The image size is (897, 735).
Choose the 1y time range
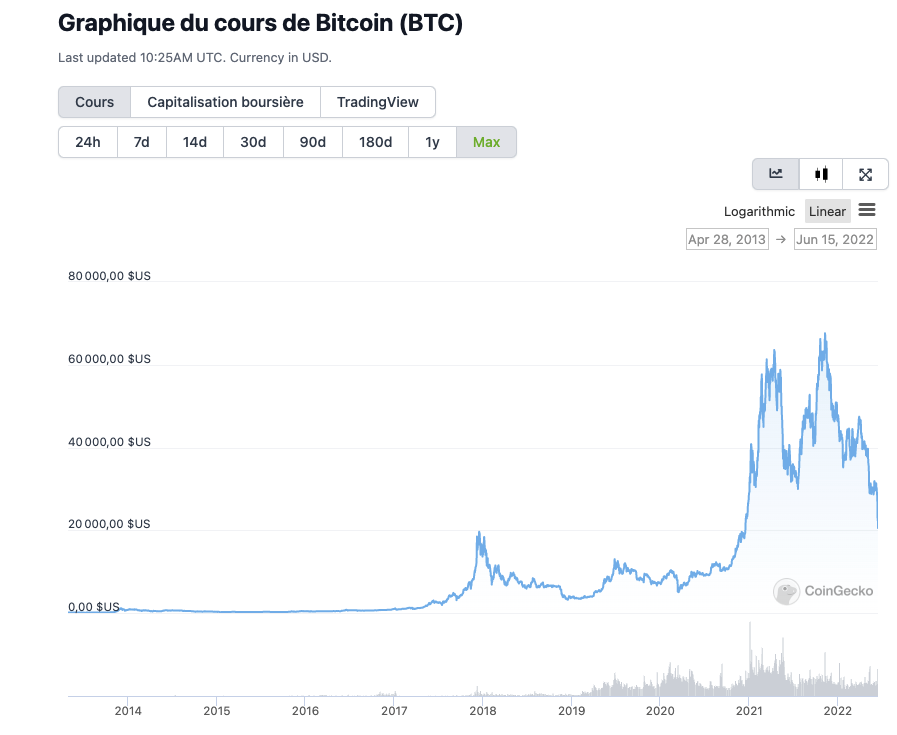(x=432, y=142)
